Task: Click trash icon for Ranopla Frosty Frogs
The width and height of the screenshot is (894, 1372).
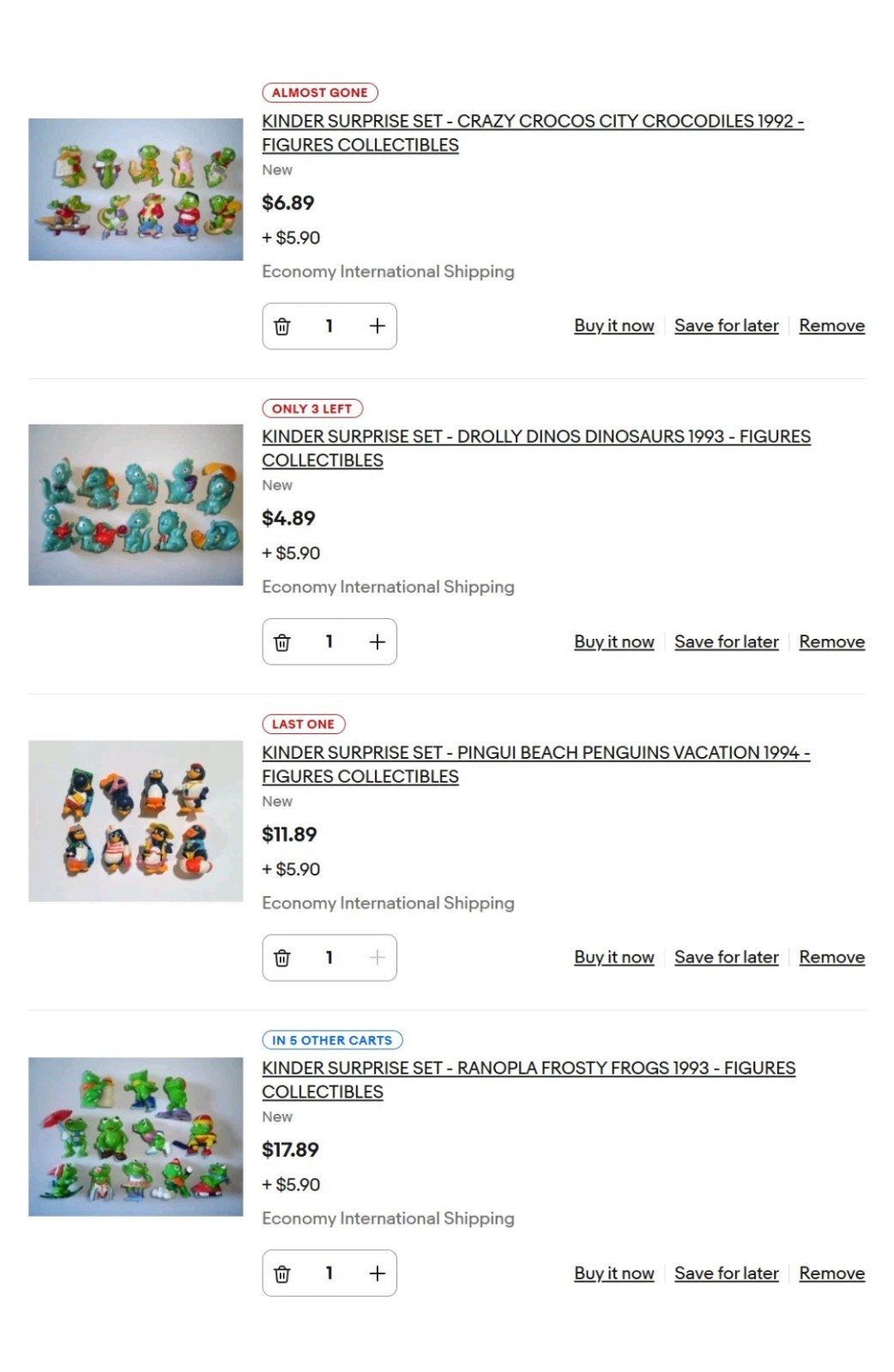Action: [x=282, y=1273]
